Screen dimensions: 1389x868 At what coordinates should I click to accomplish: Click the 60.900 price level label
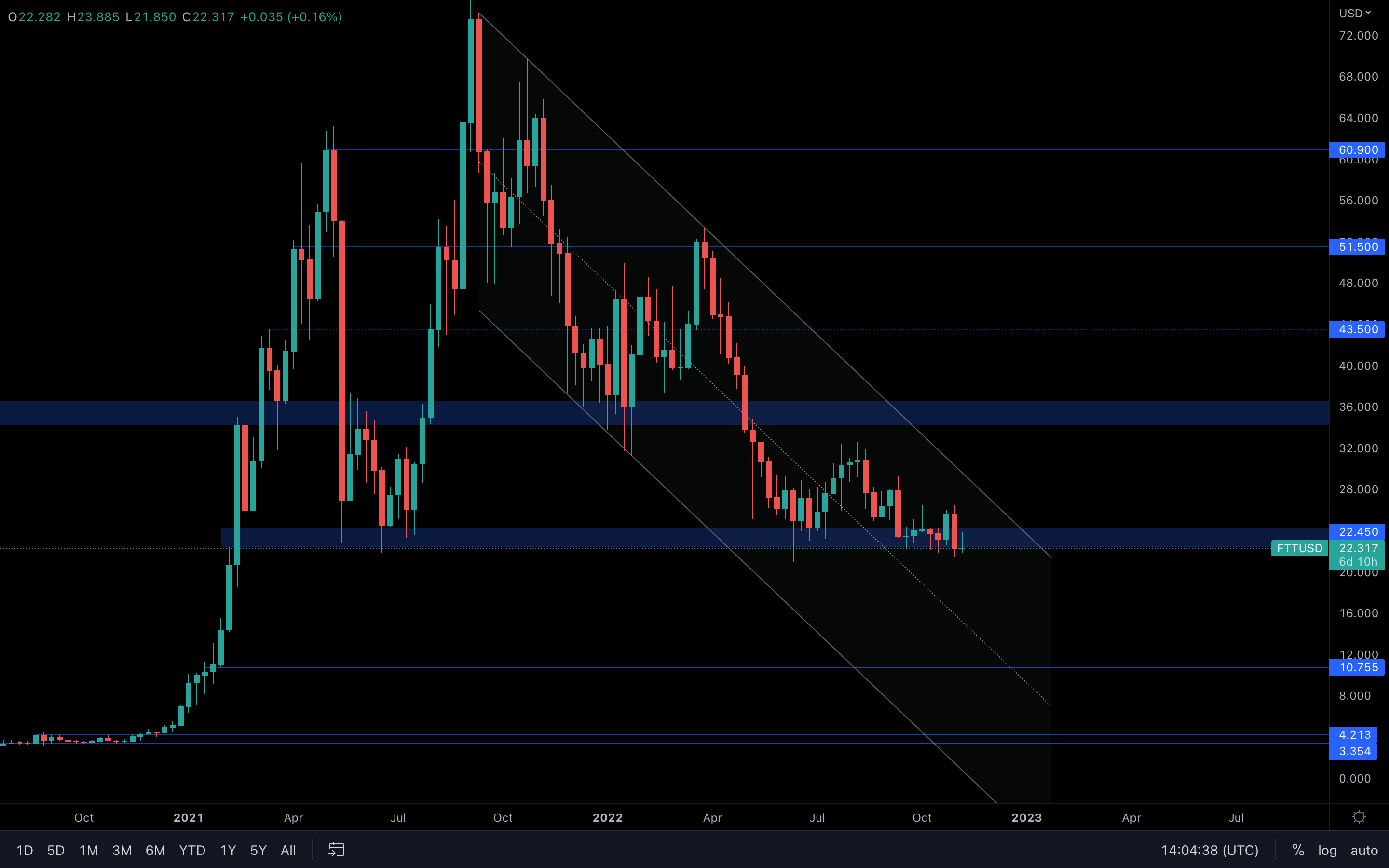coord(1358,150)
